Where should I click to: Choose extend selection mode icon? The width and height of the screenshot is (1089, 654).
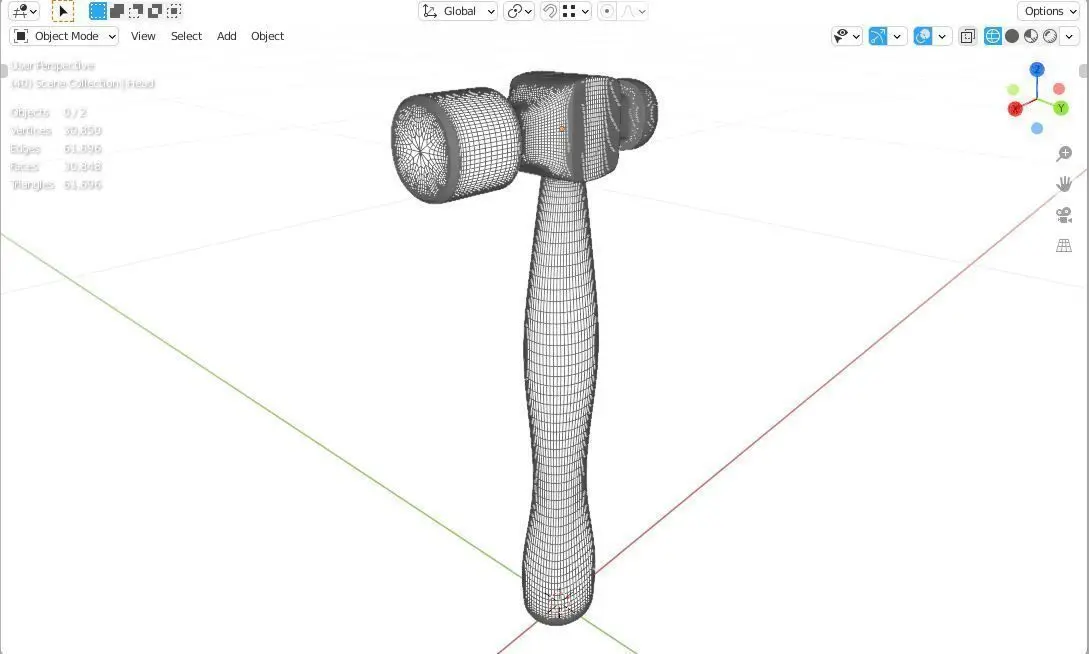click(117, 11)
